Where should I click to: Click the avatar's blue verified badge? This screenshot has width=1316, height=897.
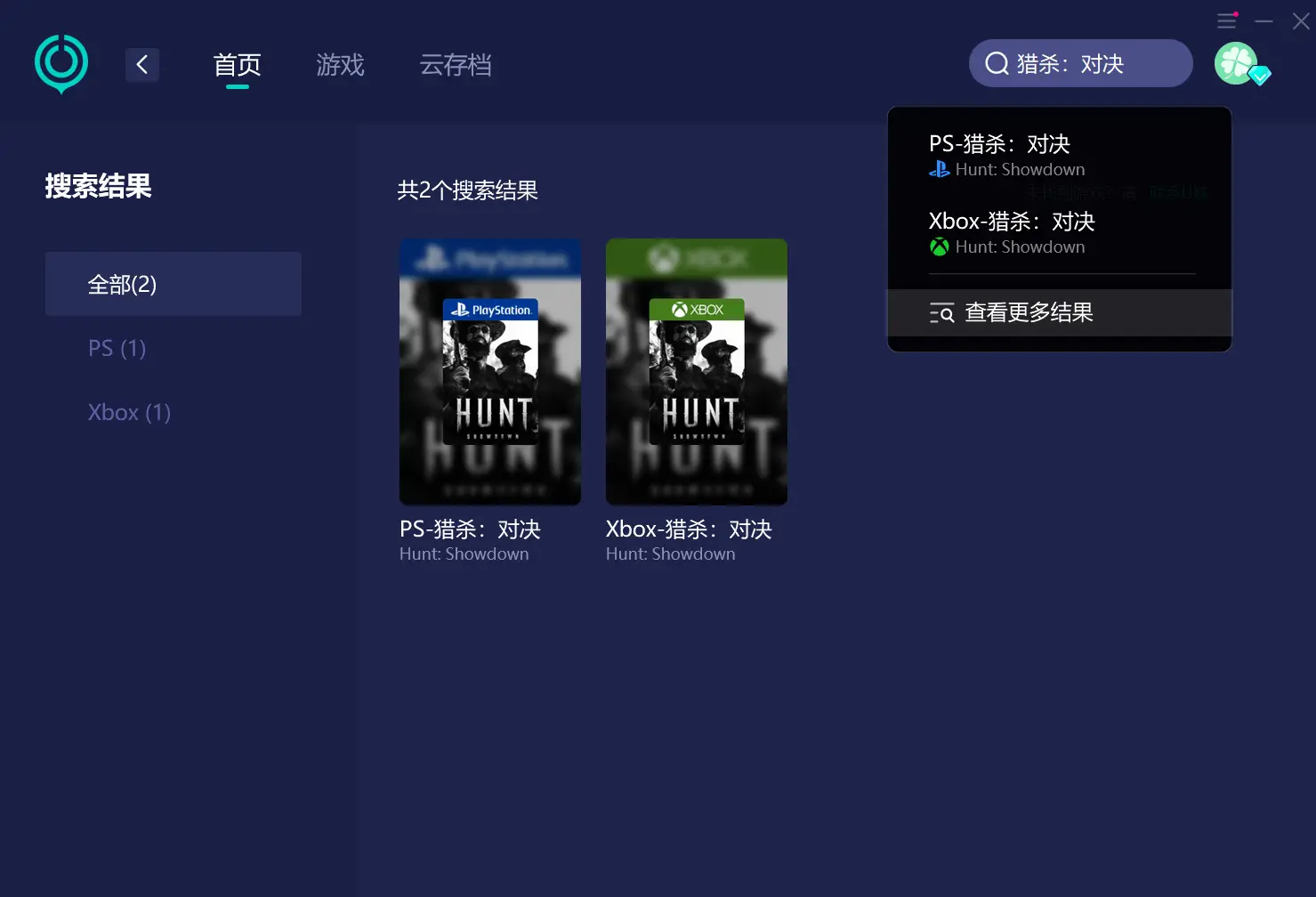click(x=1260, y=76)
